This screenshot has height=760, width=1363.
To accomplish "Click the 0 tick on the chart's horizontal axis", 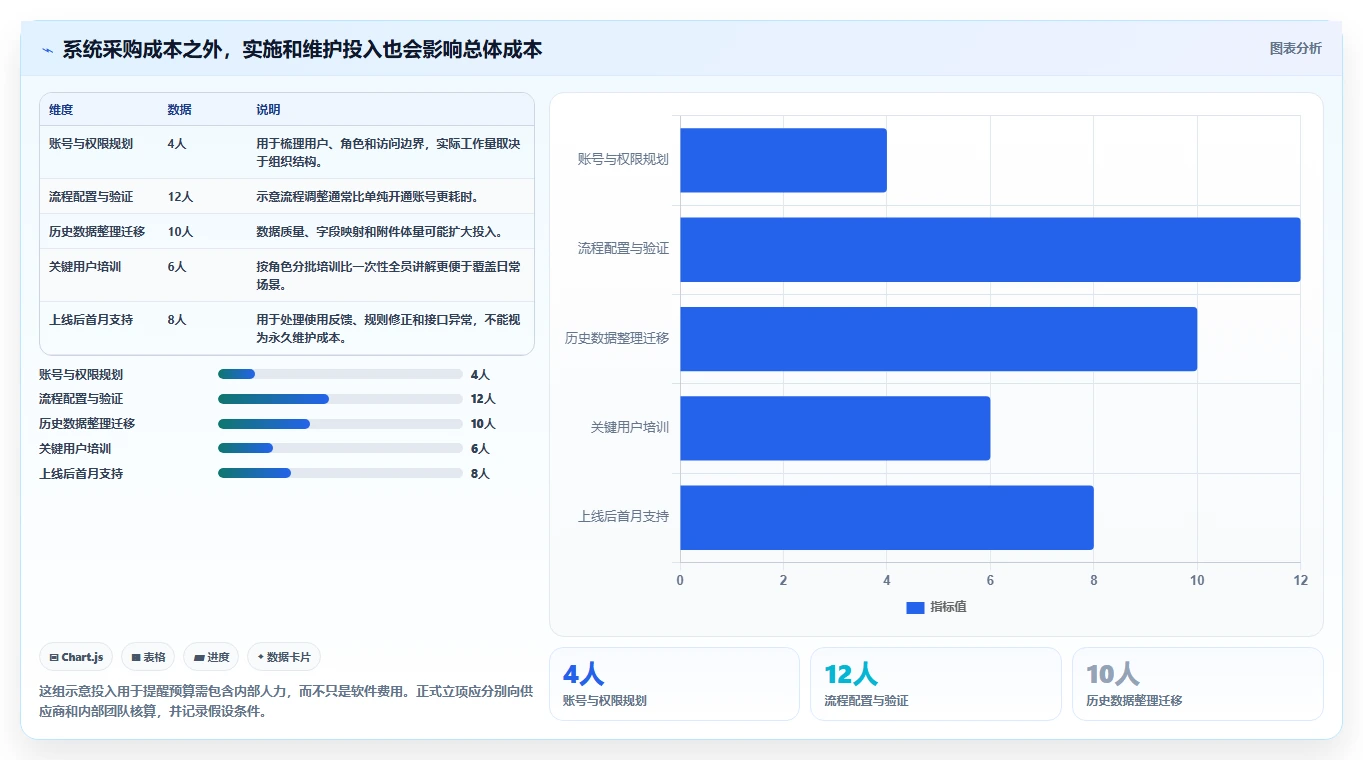I will tap(680, 580).
